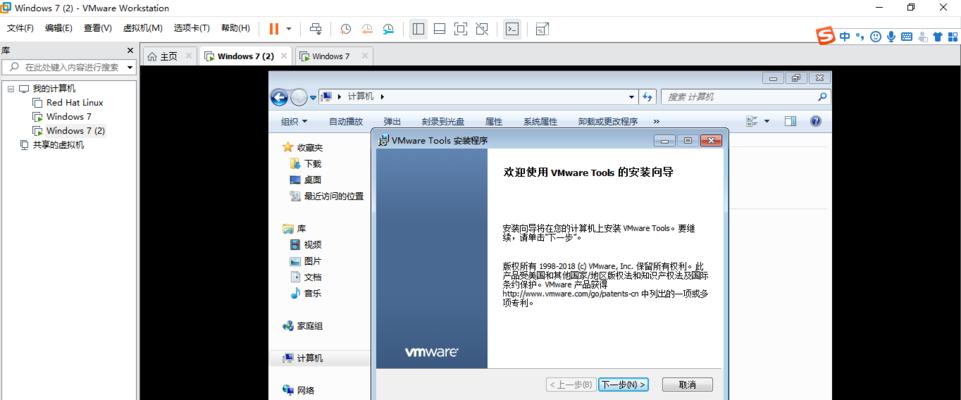Viewport: 961px width, 400px height.
Task: Select Red Hat Linux in the library
Action: [x=74, y=102]
